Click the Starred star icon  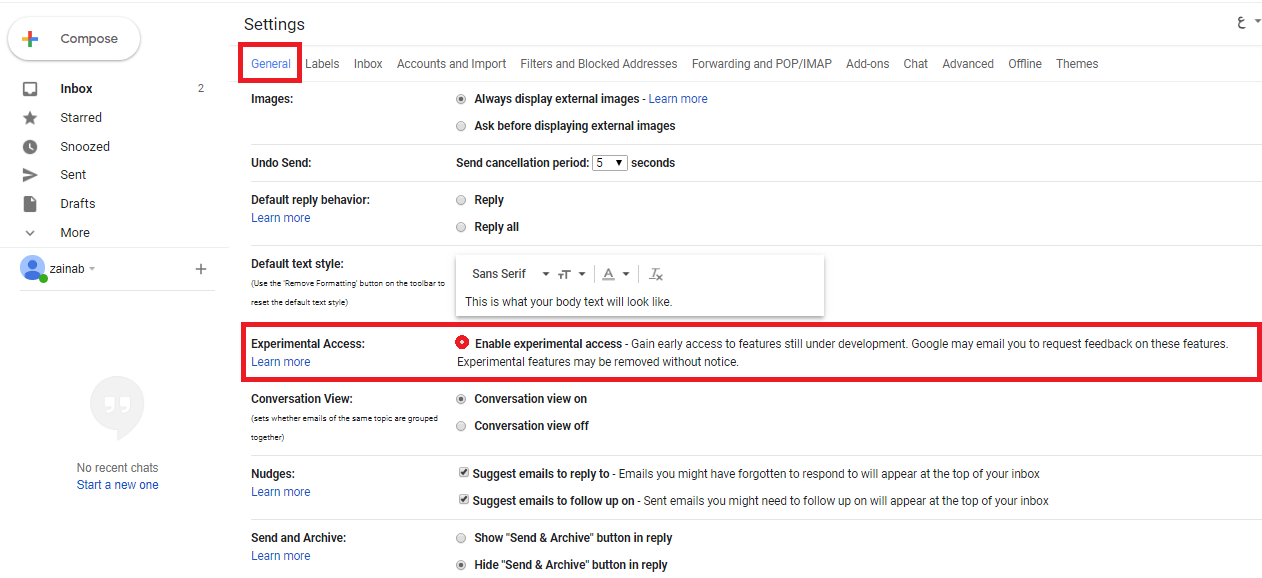click(x=30, y=118)
